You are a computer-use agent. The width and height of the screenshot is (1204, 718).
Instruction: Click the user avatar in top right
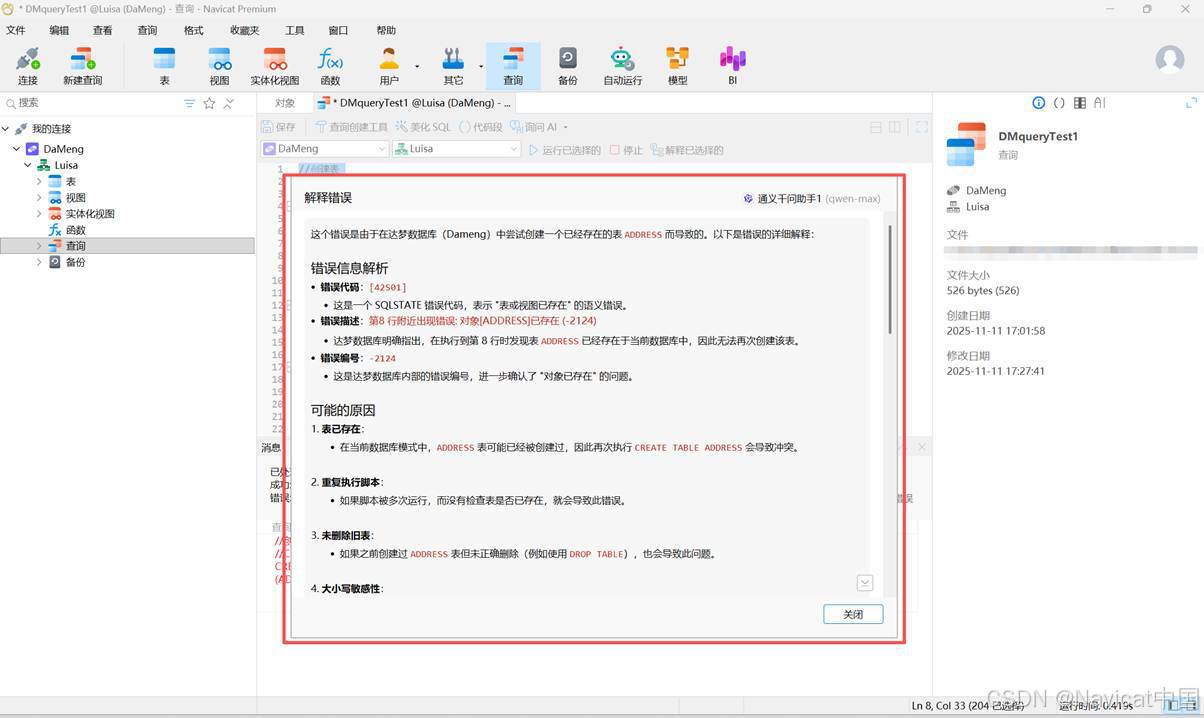point(1170,60)
